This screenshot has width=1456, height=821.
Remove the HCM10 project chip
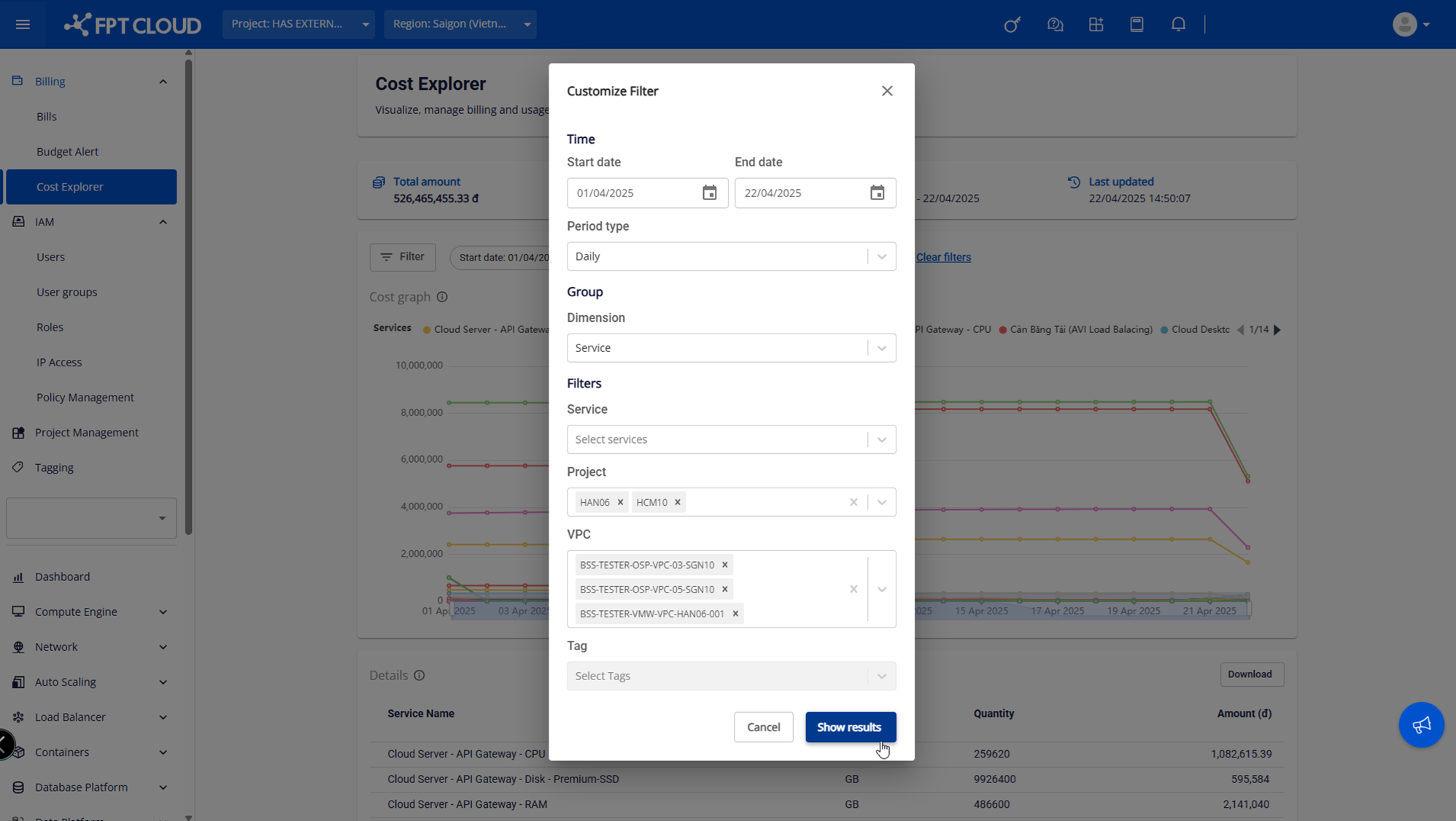point(678,502)
